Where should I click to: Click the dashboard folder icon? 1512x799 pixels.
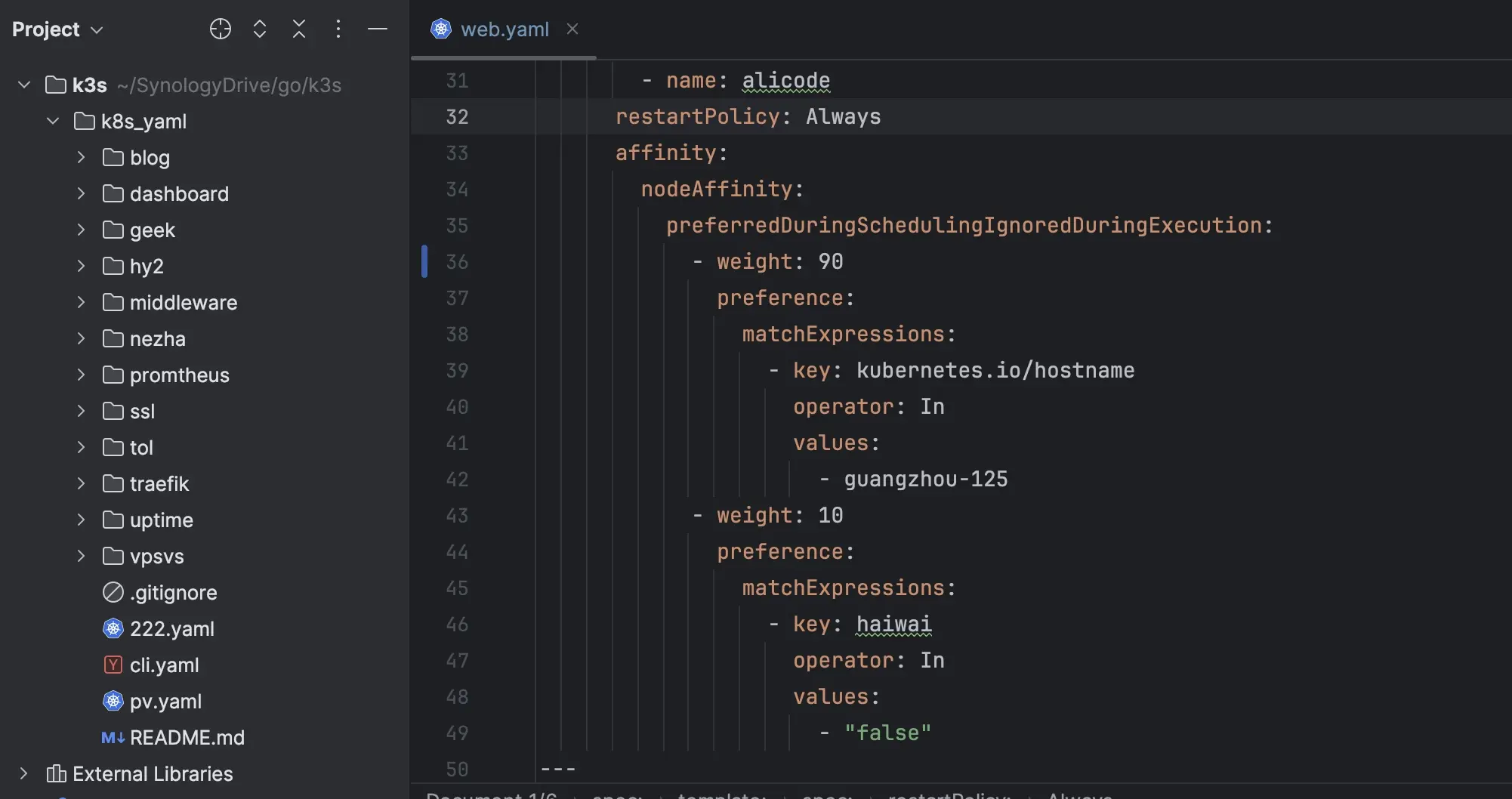tap(113, 193)
